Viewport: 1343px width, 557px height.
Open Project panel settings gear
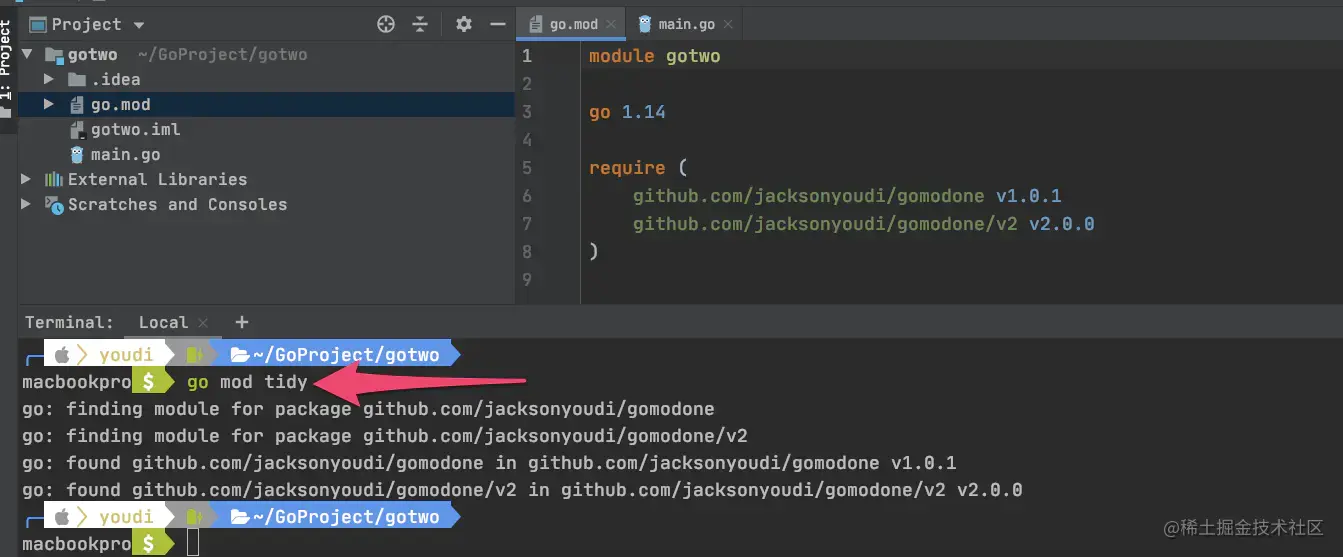(x=463, y=24)
